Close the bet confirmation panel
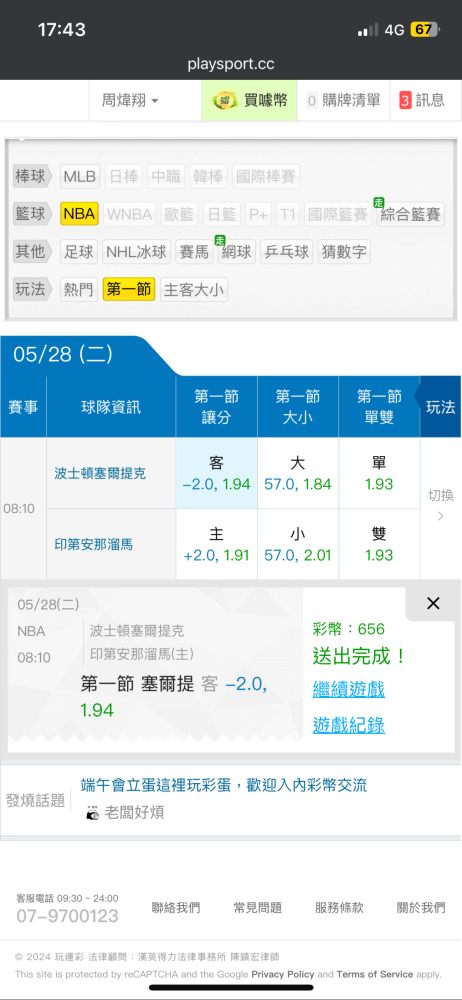The width and height of the screenshot is (462, 1000). point(433,603)
